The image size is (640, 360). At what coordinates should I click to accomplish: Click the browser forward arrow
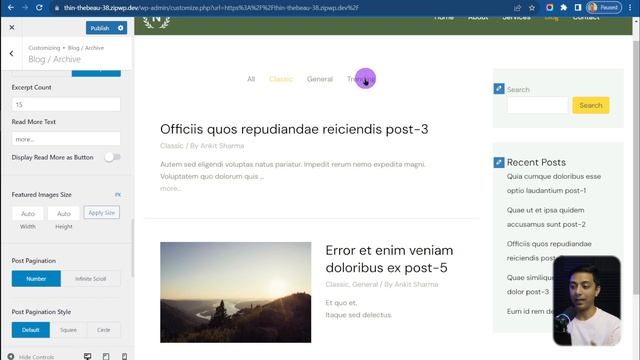[25, 7]
